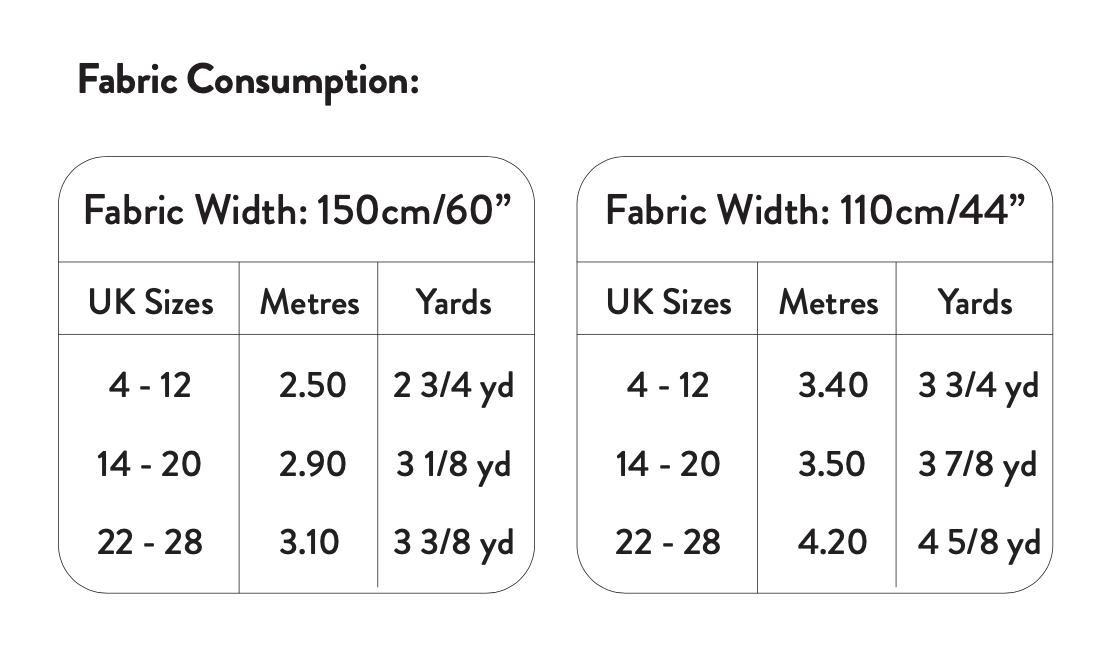This screenshot has width=1114, height=658.
Task: Select the 2.90 metres value
Action: click(x=312, y=464)
